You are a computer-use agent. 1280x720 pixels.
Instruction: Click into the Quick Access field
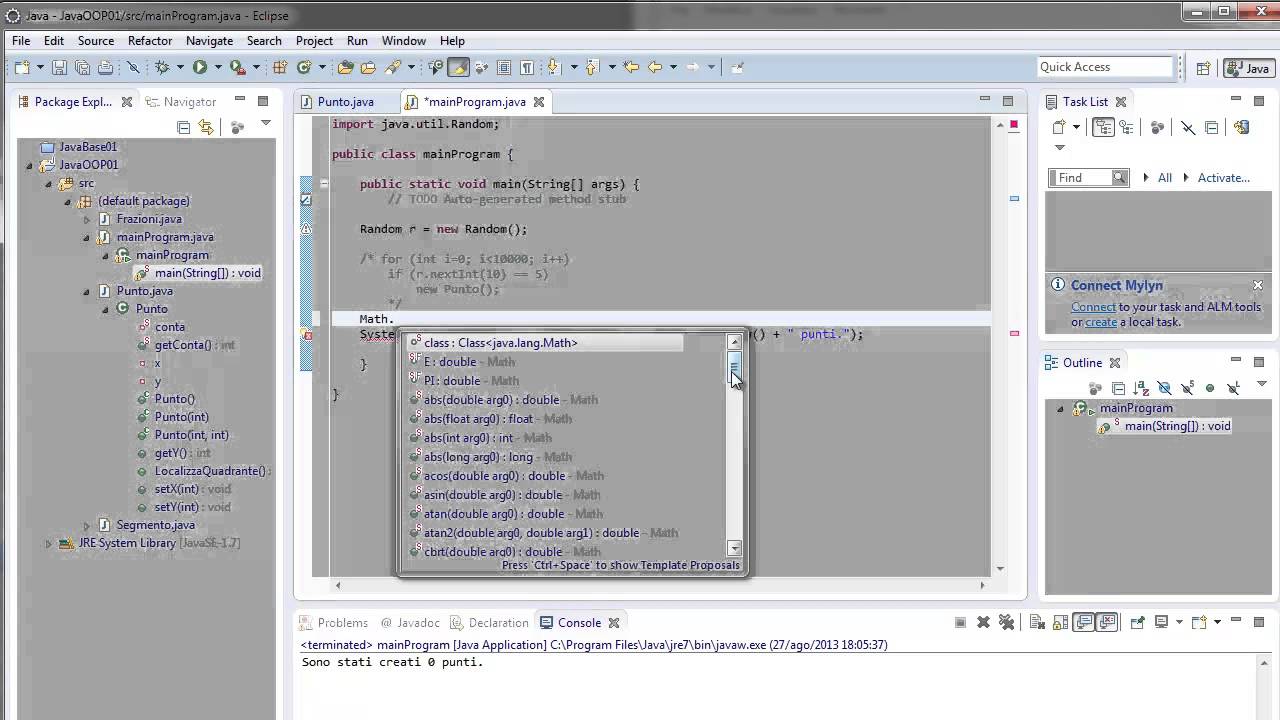coord(1105,67)
